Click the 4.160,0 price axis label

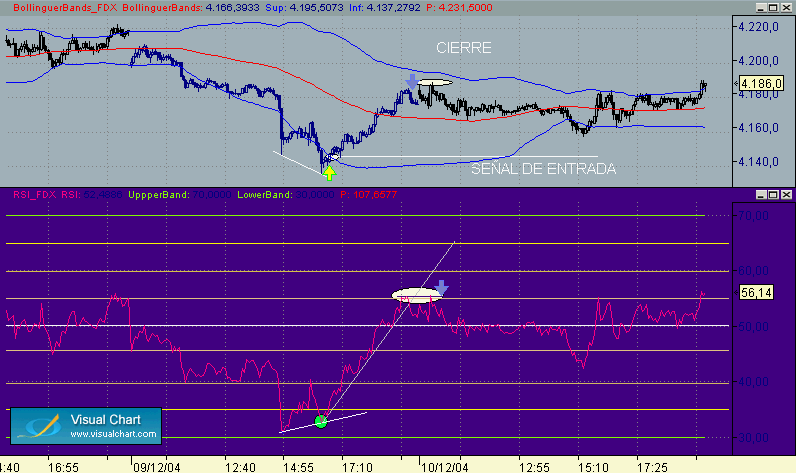coord(758,128)
